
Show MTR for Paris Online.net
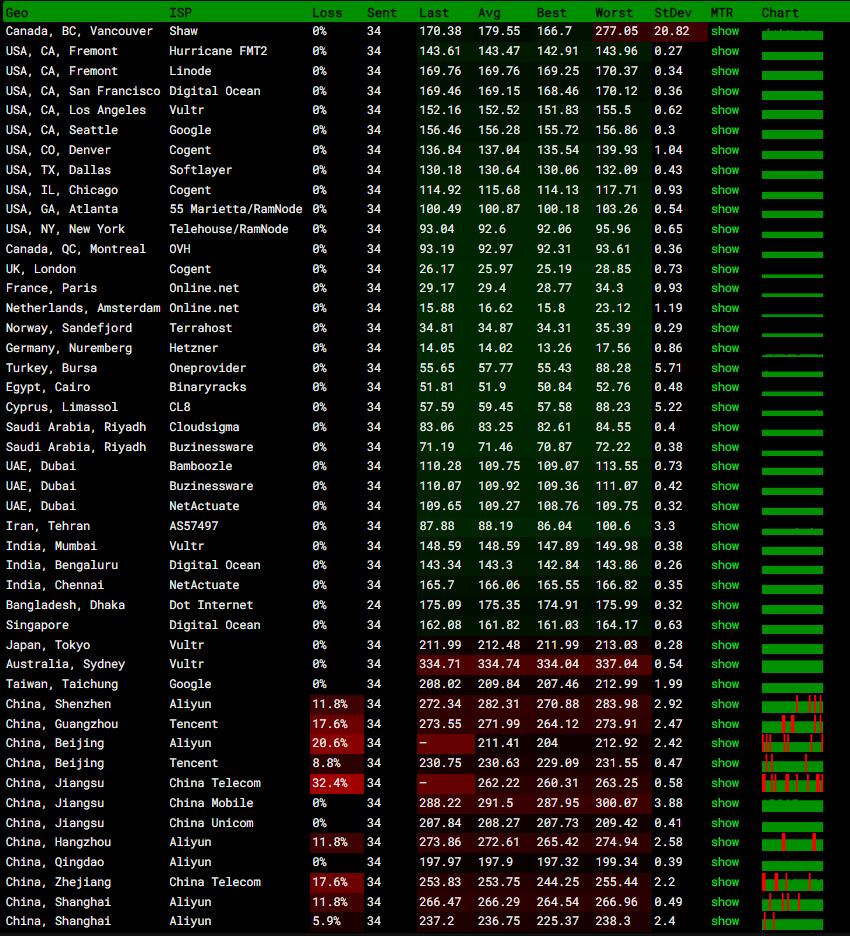725,288
